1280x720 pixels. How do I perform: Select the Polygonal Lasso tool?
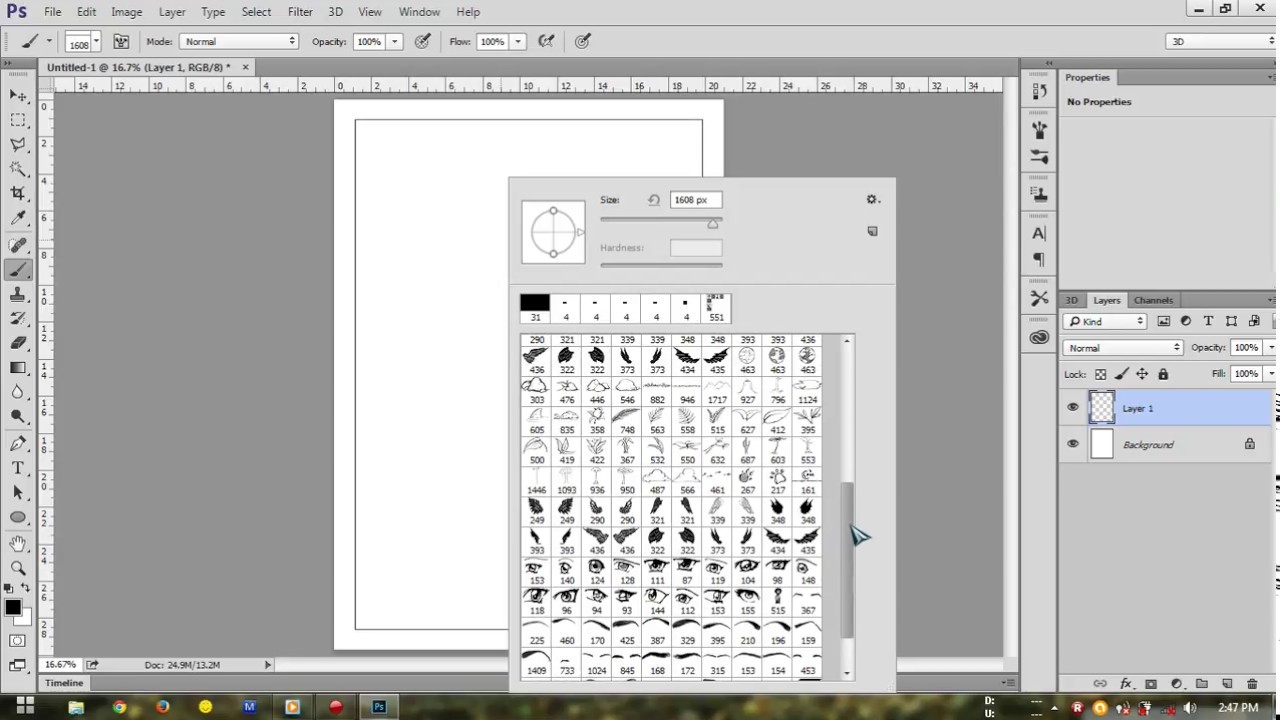[x=18, y=145]
